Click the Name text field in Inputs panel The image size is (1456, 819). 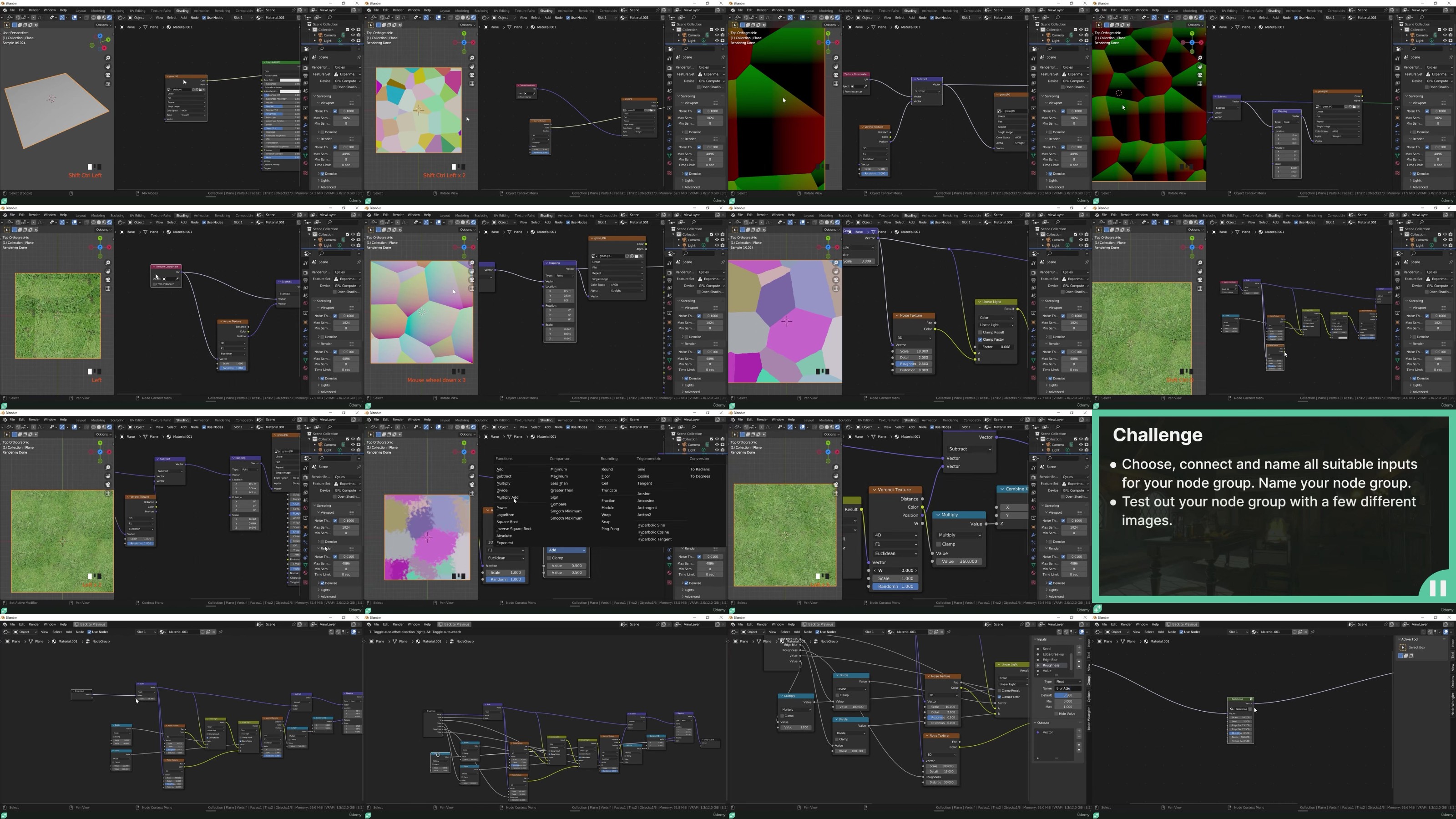[1068, 688]
